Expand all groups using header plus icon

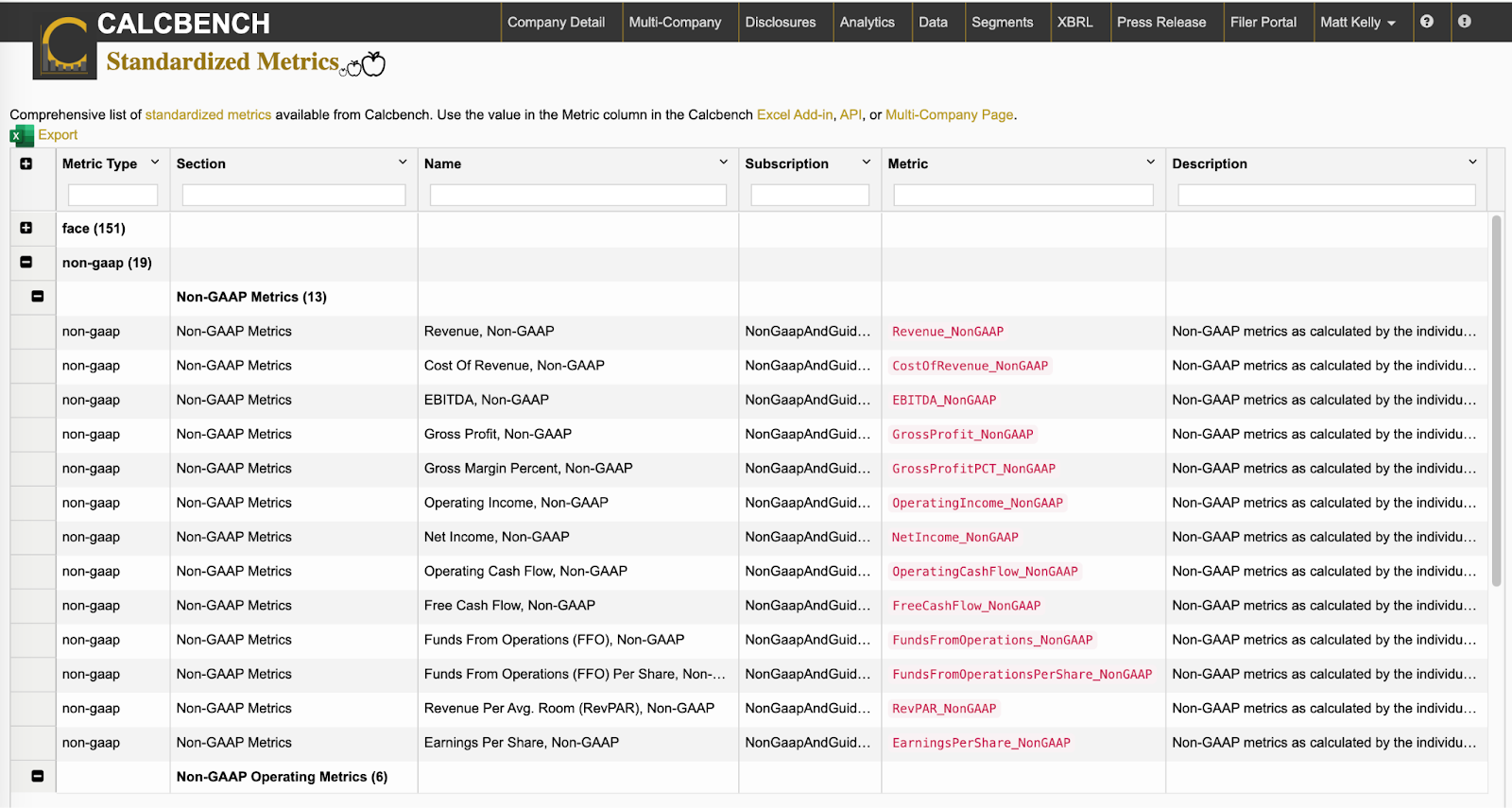point(26,163)
